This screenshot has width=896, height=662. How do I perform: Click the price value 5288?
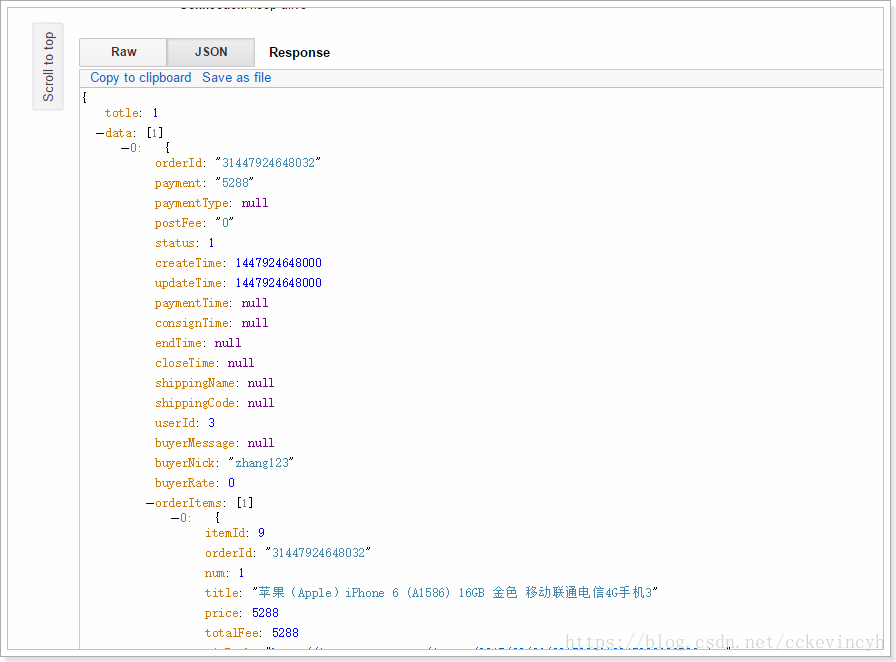click(x=266, y=613)
